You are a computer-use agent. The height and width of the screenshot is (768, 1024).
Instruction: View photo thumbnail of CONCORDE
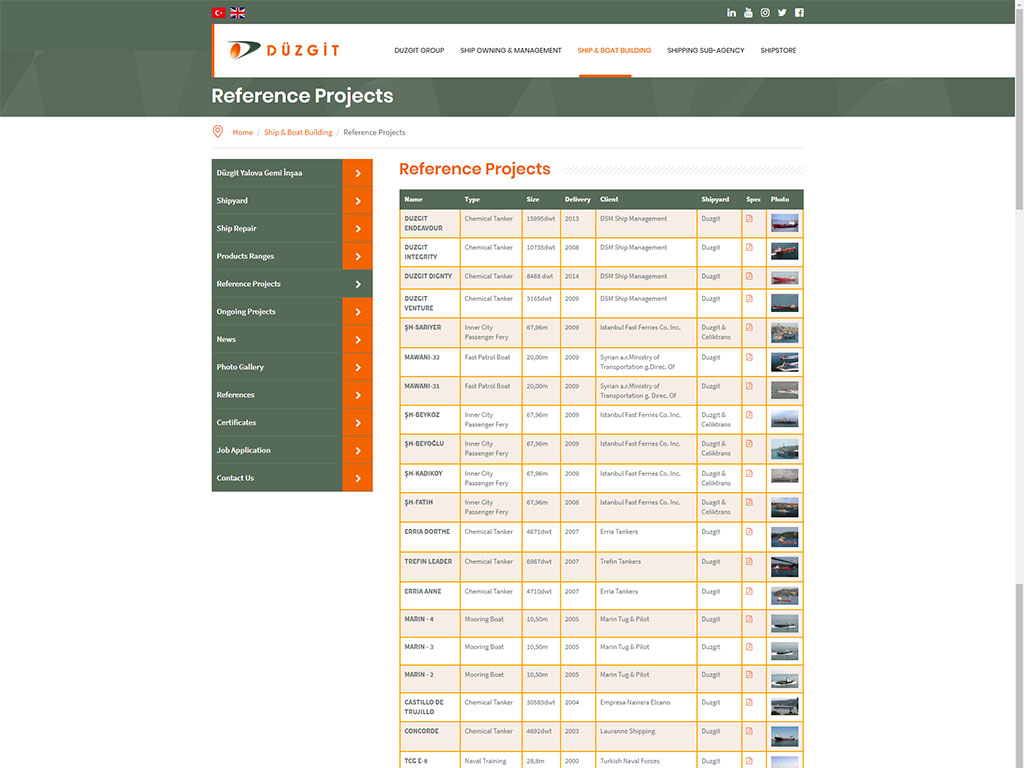click(x=784, y=736)
